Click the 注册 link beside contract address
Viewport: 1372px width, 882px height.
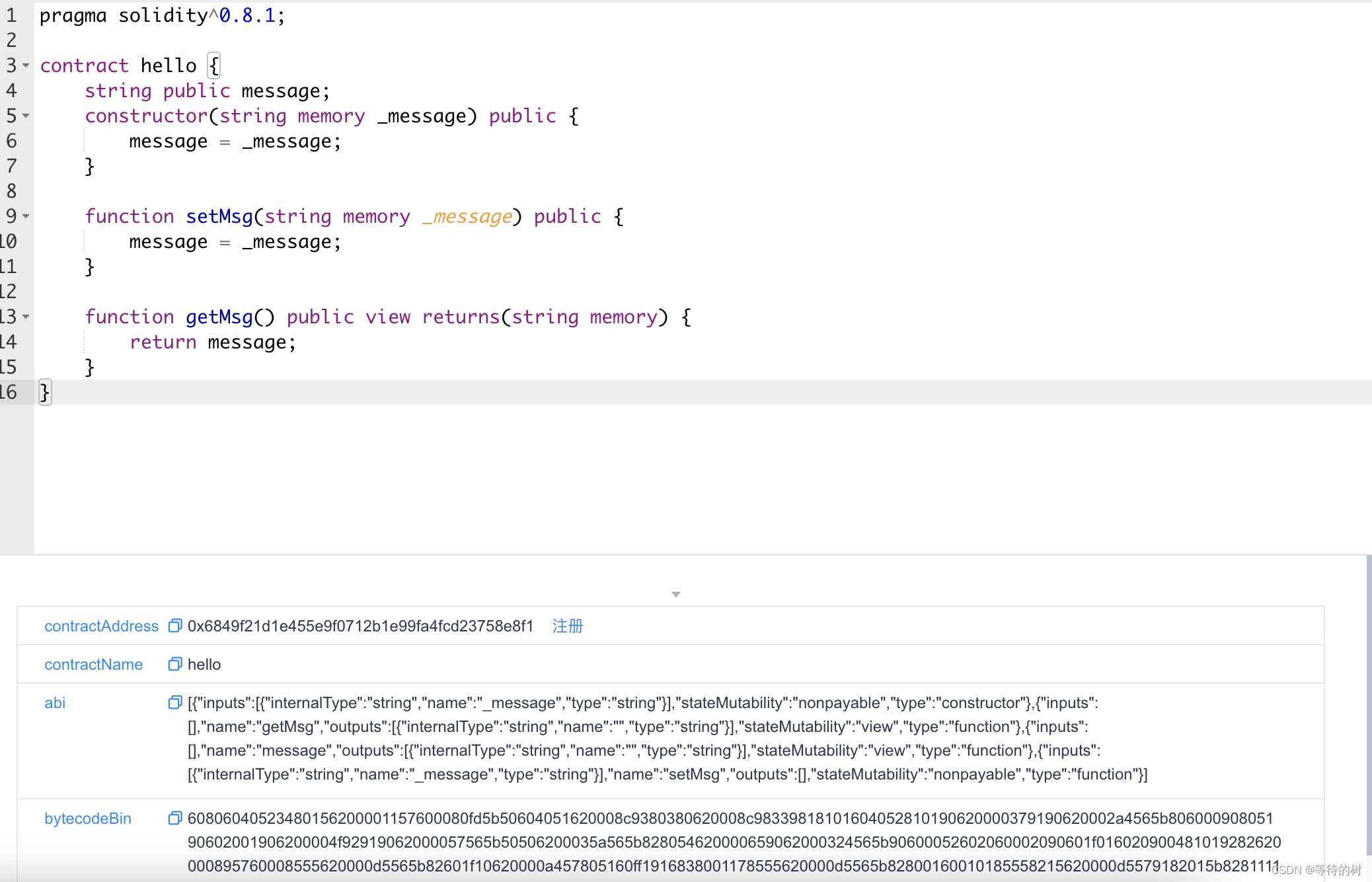coord(568,625)
